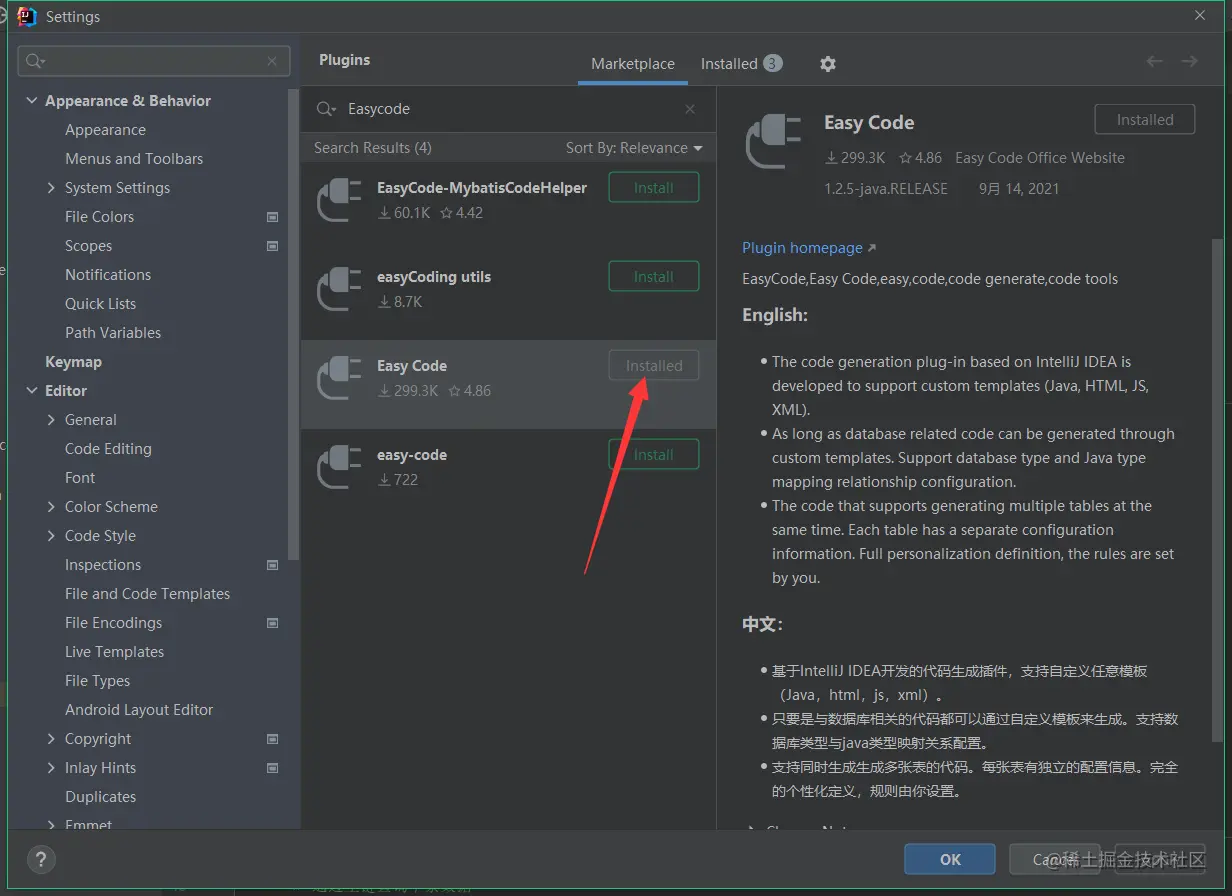Viewport: 1232px width, 896px height.
Task: Open Code Editing settings
Action: [108, 449]
